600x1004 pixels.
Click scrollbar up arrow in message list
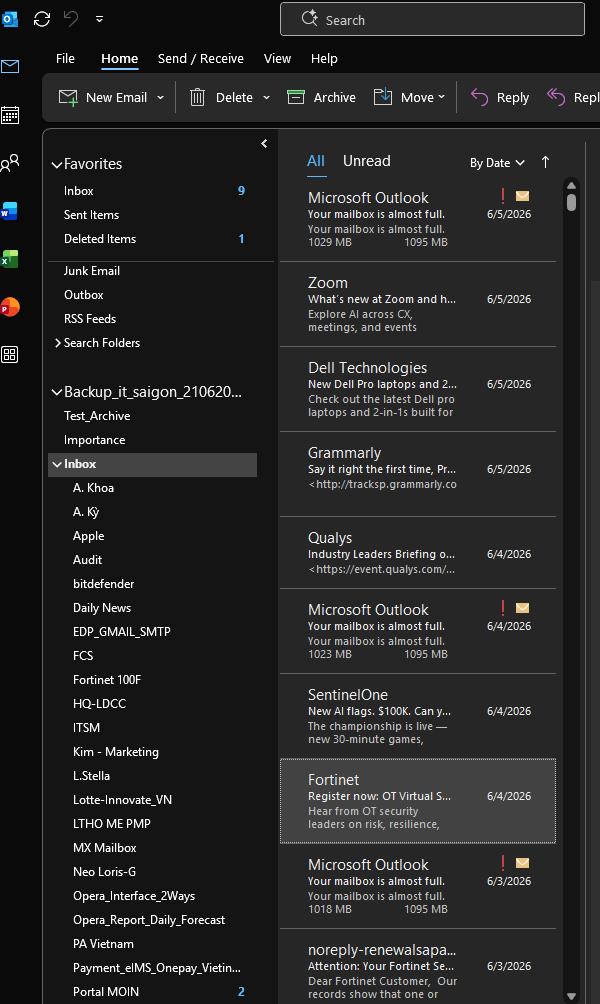(x=571, y=186)
